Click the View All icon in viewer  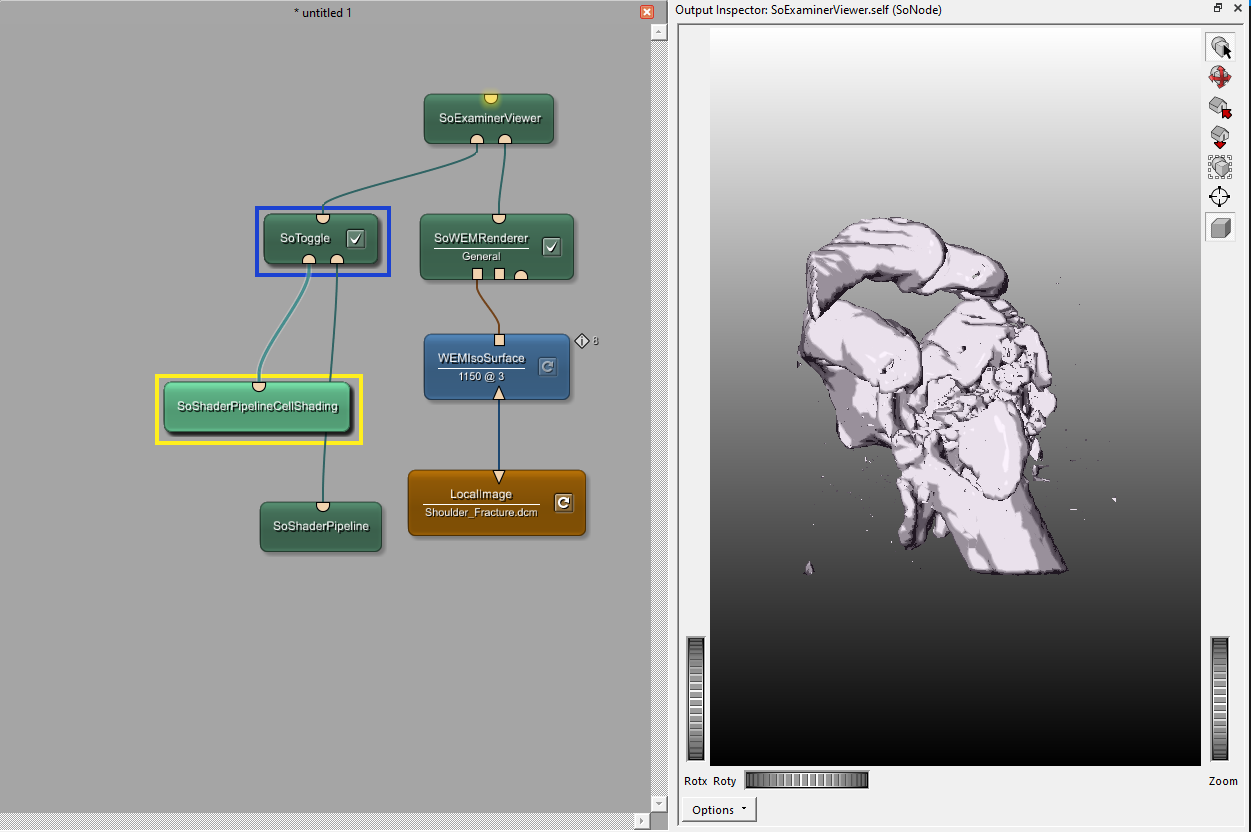[1220, 167]
